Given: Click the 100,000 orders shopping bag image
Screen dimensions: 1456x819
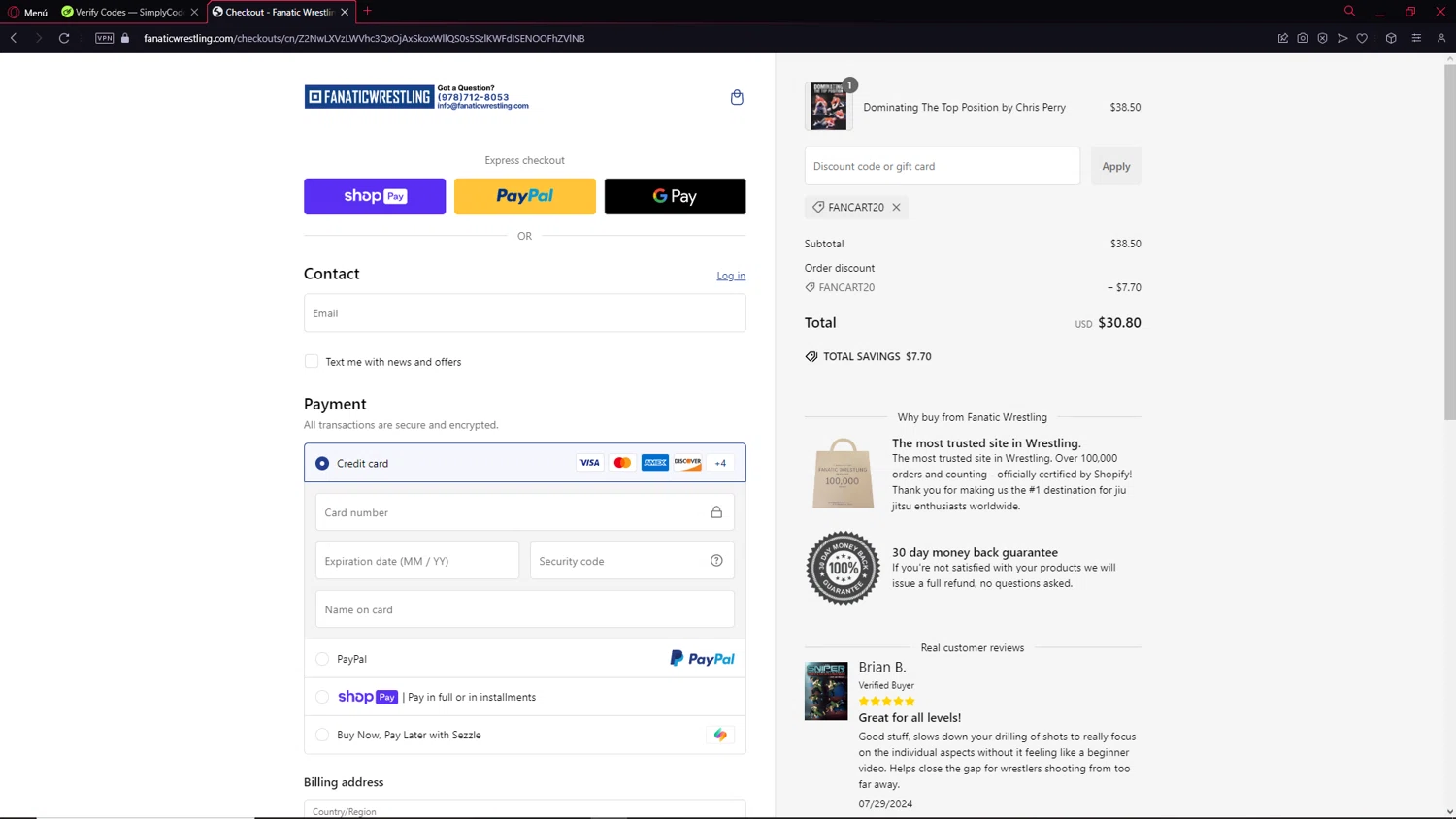Looking at the screenshot, I should coord(843,474).
